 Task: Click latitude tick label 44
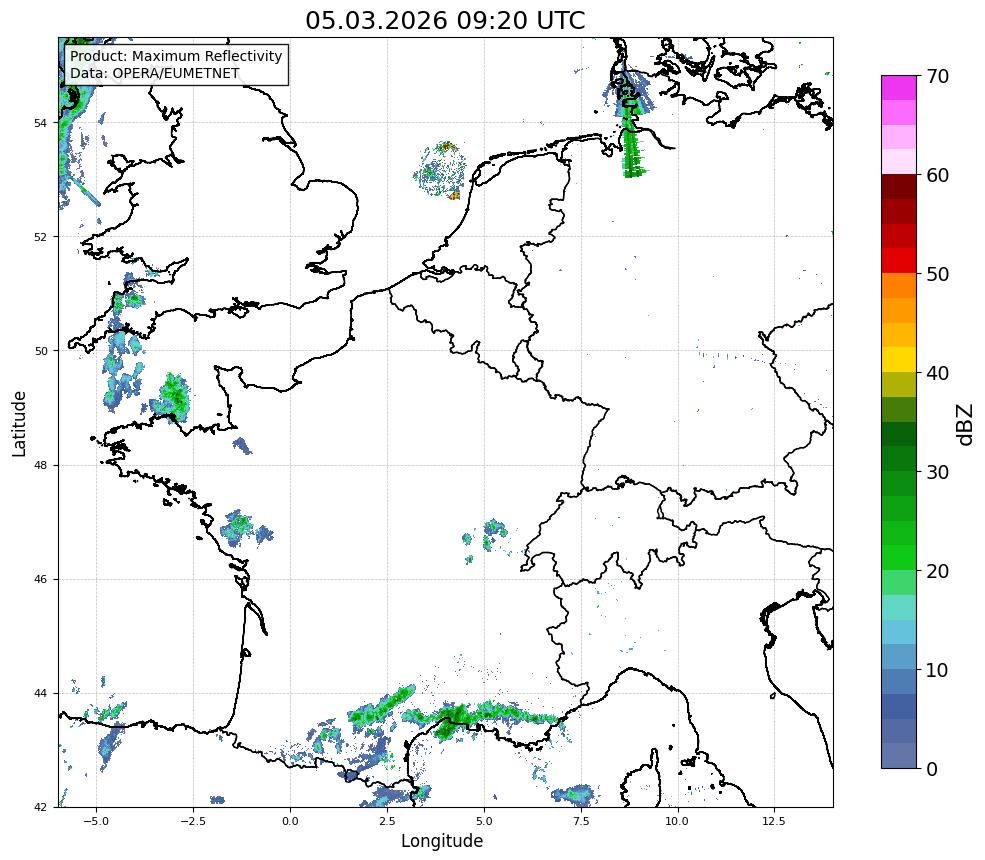tap(40, 694)
